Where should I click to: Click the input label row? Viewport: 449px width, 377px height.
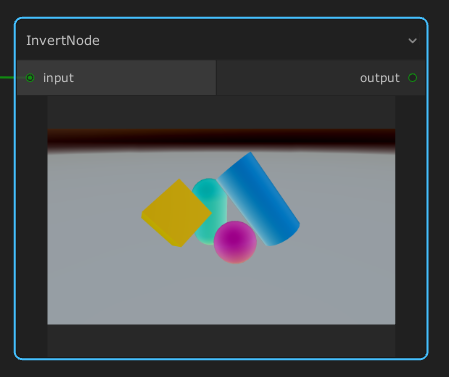coord(116,78)
